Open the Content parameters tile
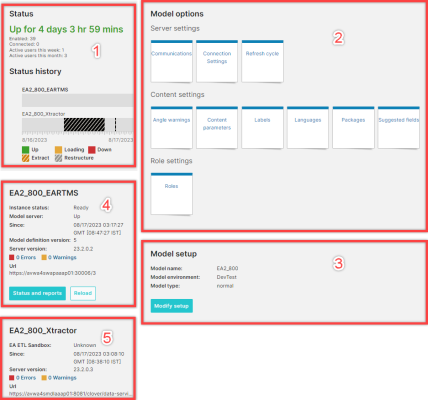Screen dimensions: 428x400 (x=217, y=128)
